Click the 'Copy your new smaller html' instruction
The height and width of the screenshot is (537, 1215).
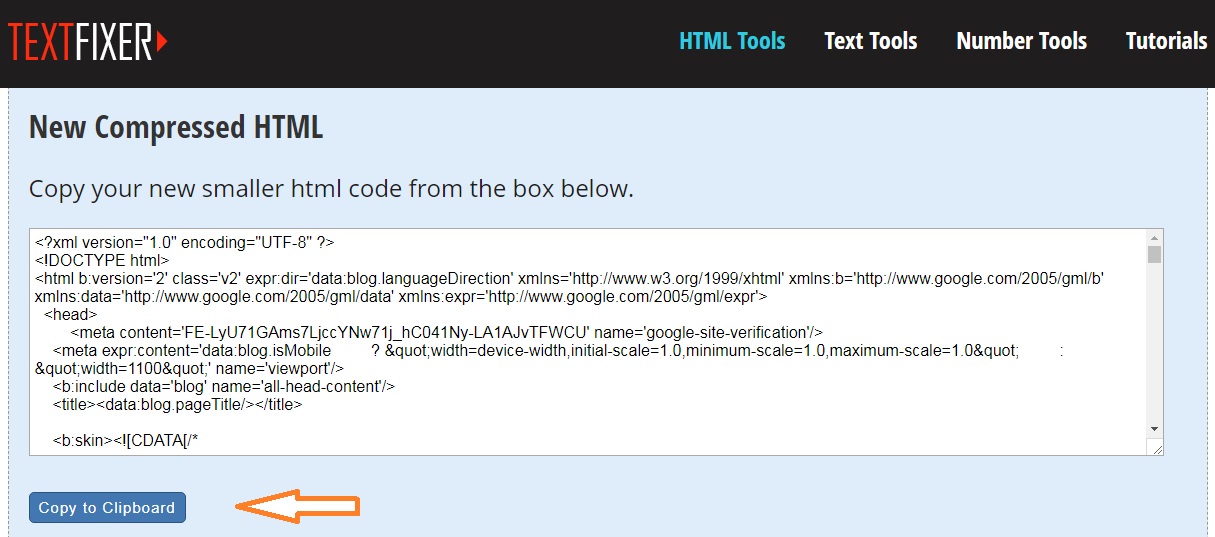click(331, 188)
